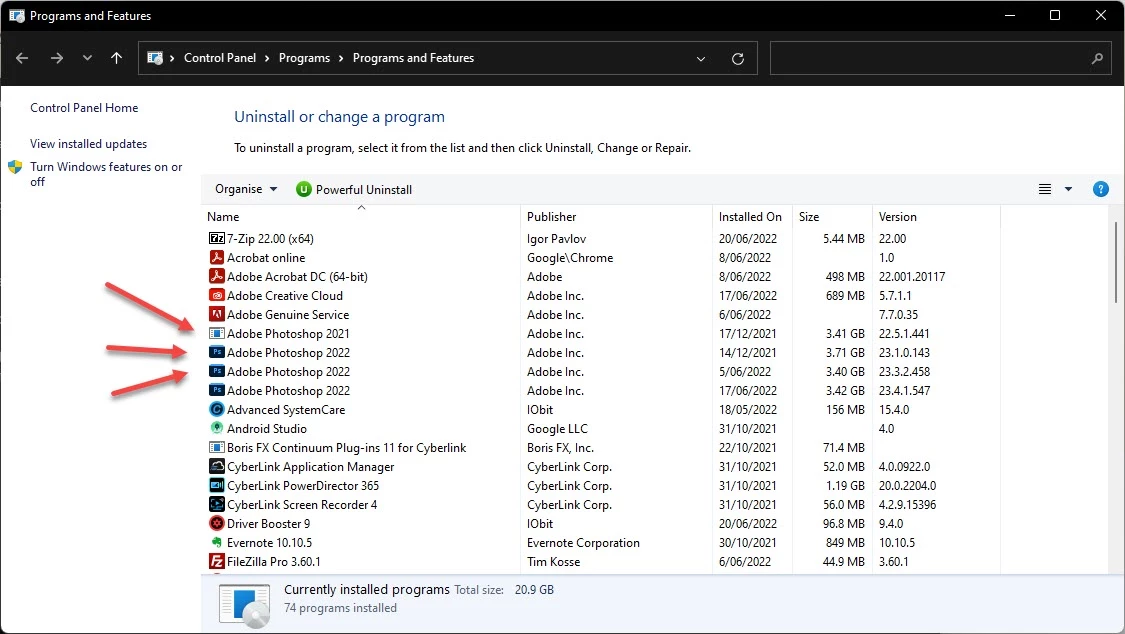Select the Adobe Photoshop 2021 icon
Image resolution: width=1125 pixels, height=634 pixels.
216,333
